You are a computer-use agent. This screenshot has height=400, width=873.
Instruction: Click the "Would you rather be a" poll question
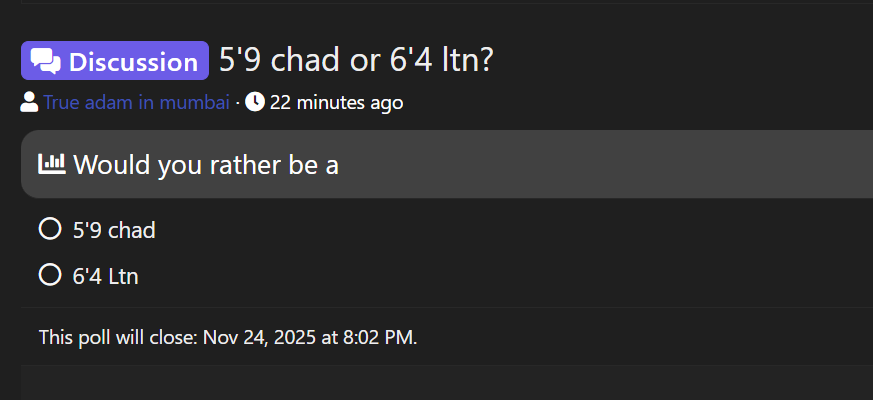click(x=206, y=164)
